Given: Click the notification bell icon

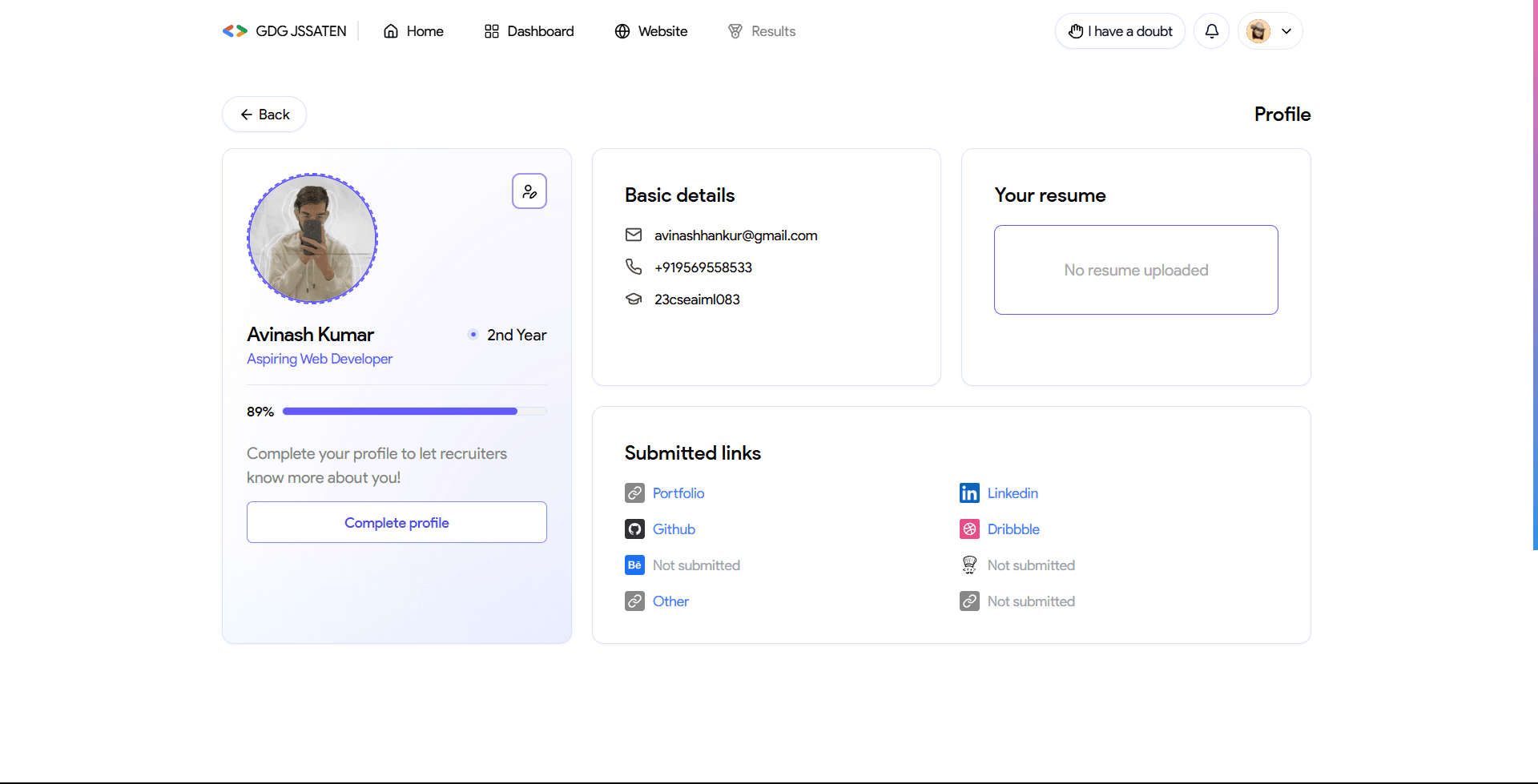Looking at the screenshot, I should 1211,31.
